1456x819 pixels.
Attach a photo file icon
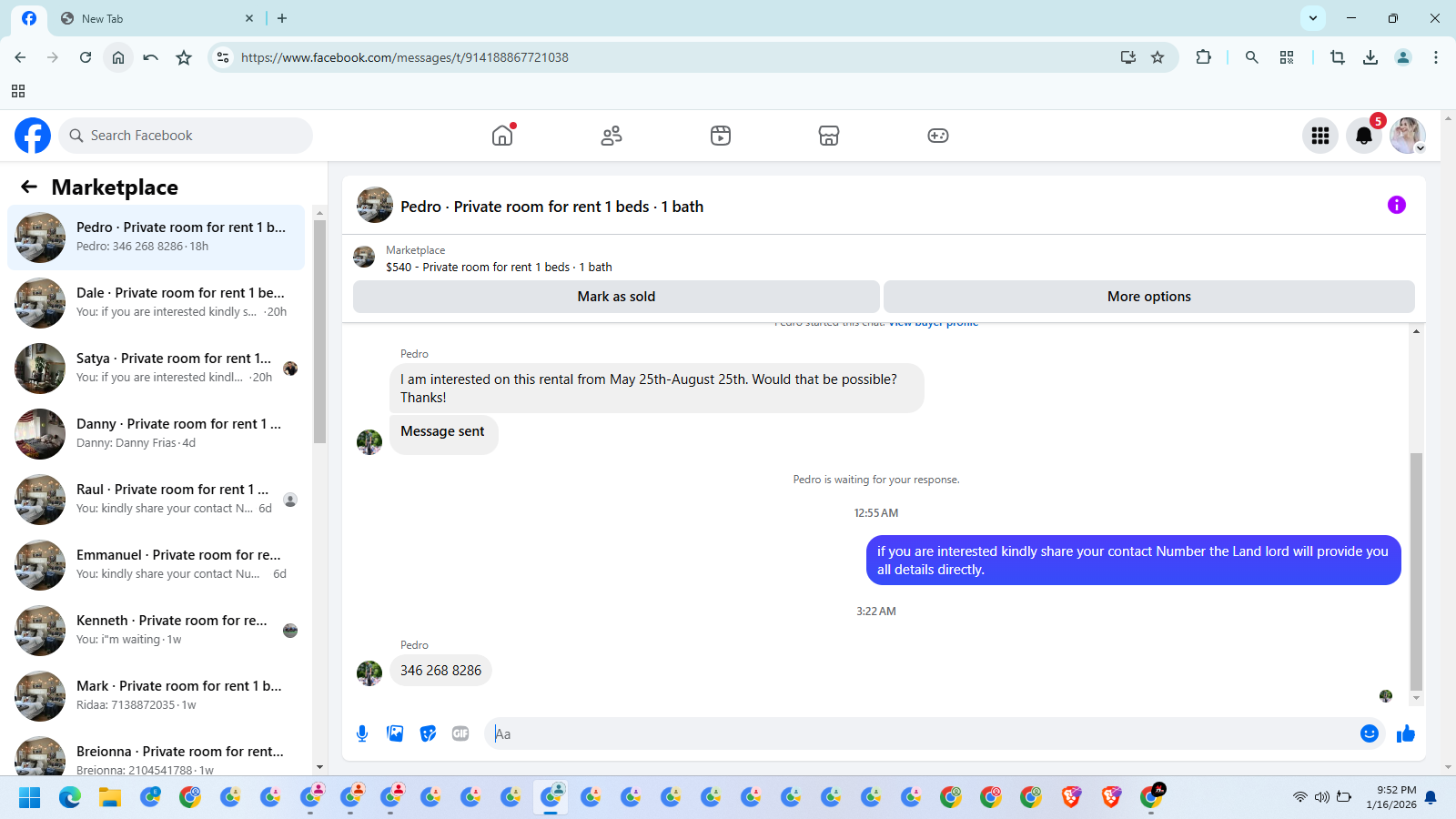(395, 733)
